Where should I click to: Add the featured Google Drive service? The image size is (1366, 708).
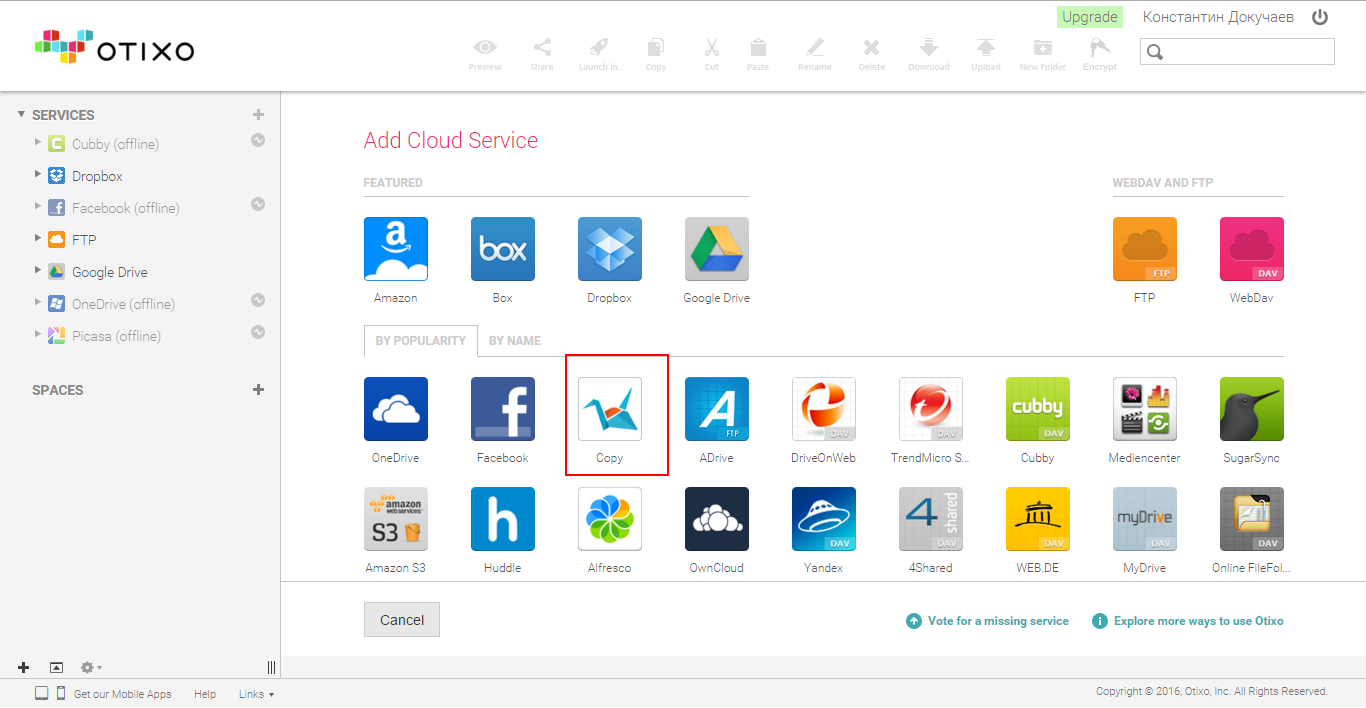(717, 249)
